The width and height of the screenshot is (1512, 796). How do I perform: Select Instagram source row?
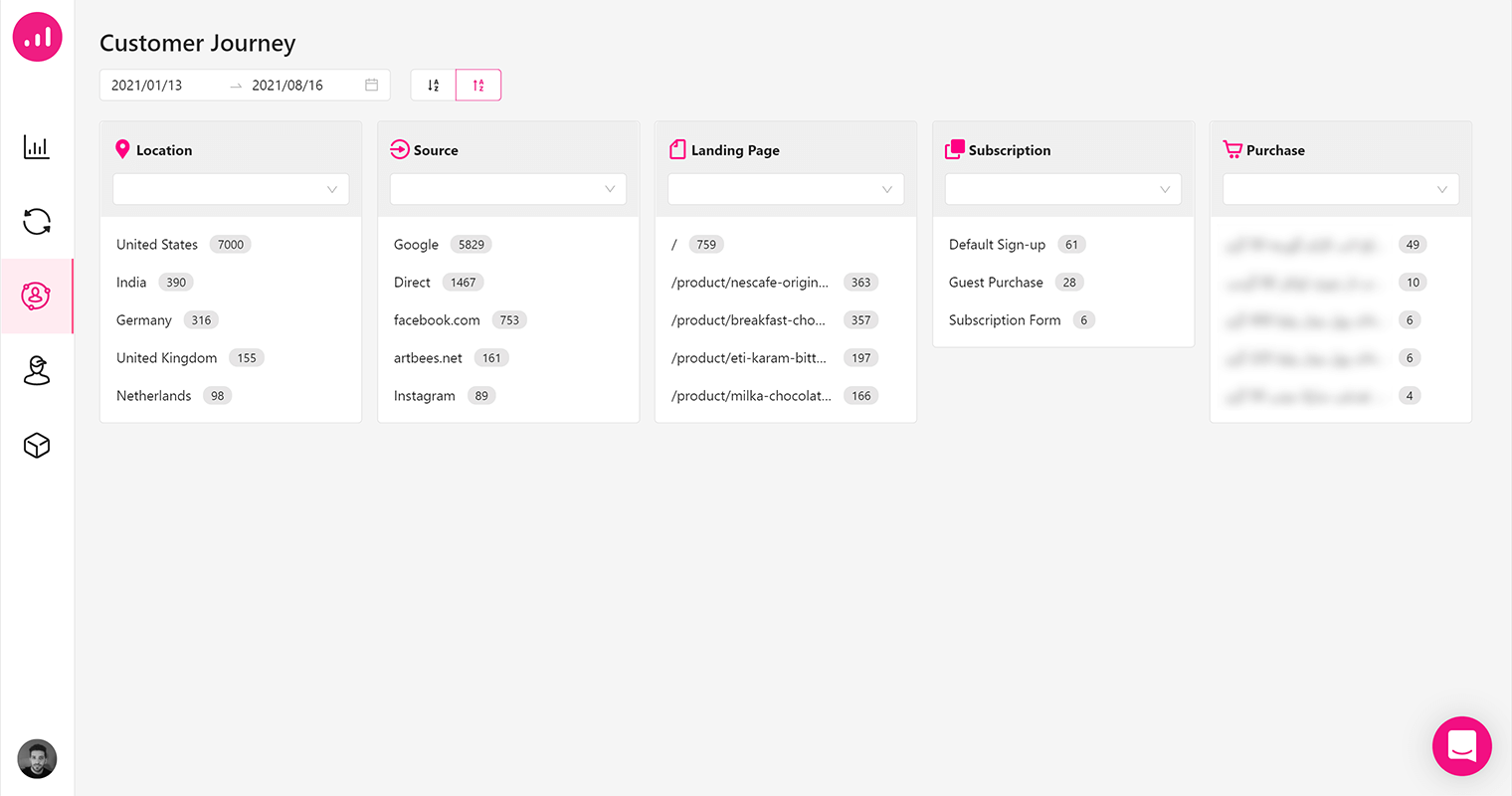508,395
